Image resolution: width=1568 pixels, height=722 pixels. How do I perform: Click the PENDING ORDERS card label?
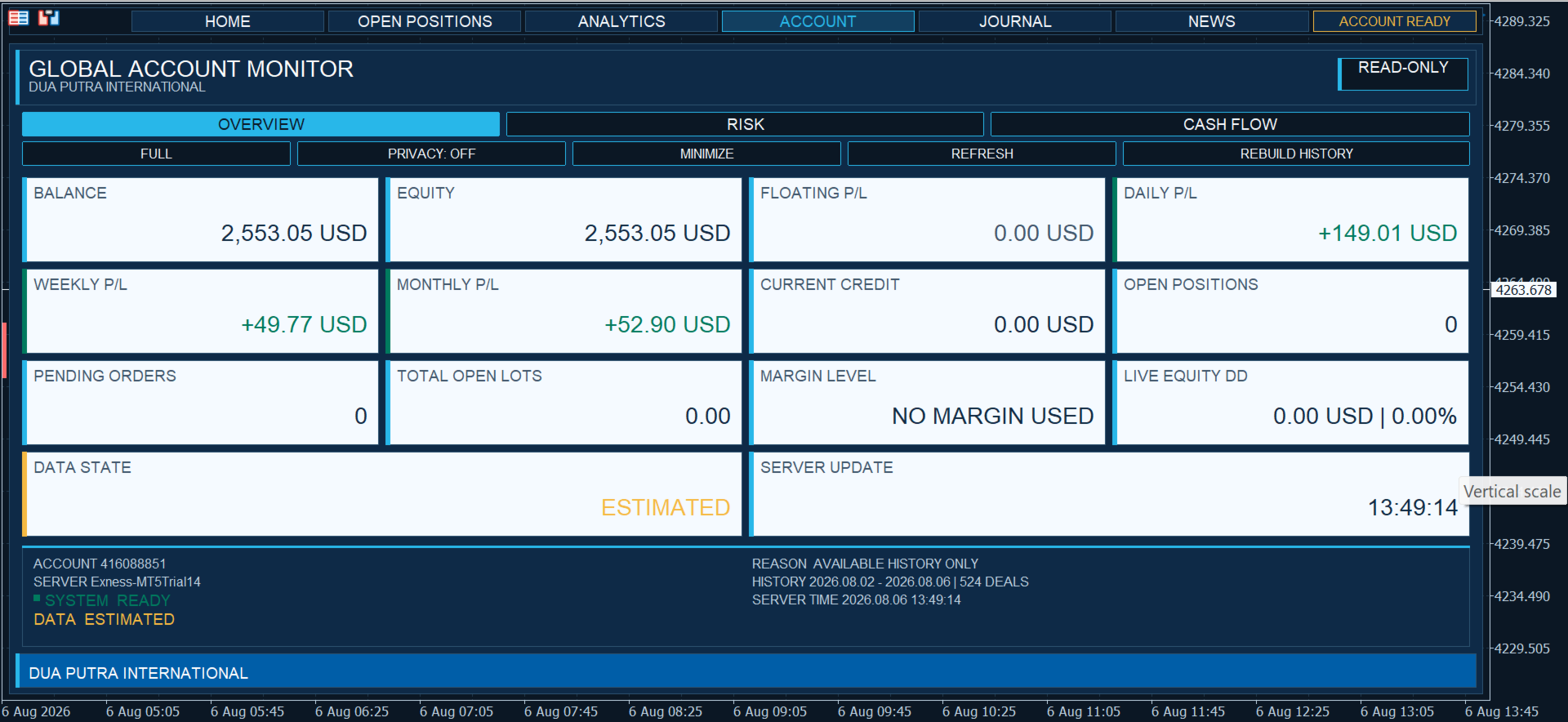[x=105, y=376]
